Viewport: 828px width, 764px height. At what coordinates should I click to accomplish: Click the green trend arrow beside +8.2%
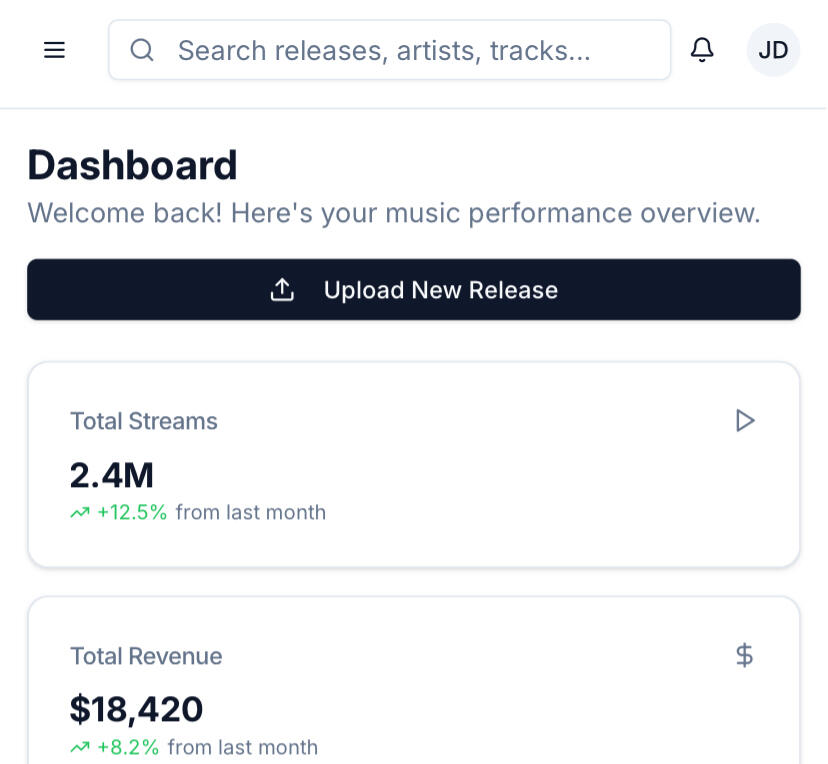[x=80, y=748]
